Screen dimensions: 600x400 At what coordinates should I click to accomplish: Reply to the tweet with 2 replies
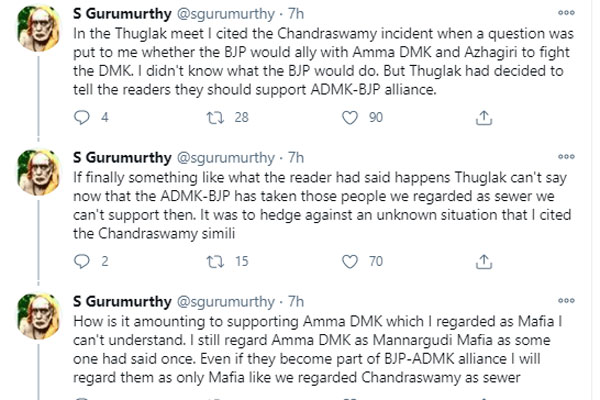point(82,261)
